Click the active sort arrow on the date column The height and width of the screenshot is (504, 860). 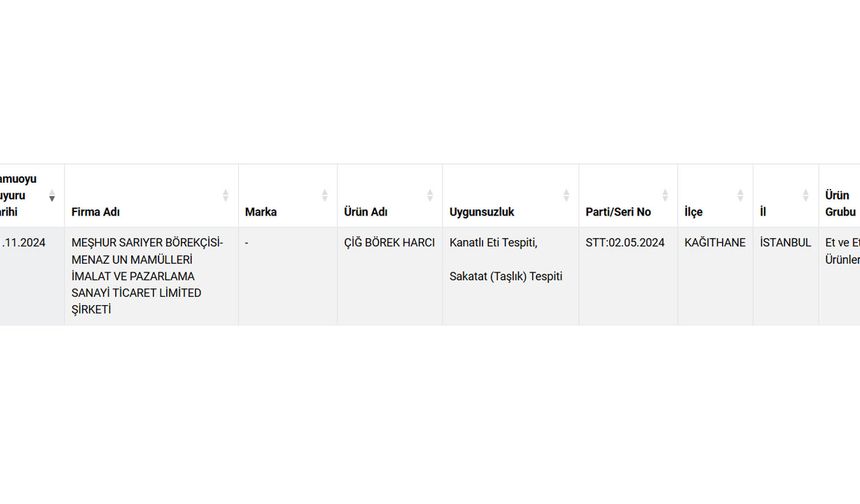[x=52, y=196]
